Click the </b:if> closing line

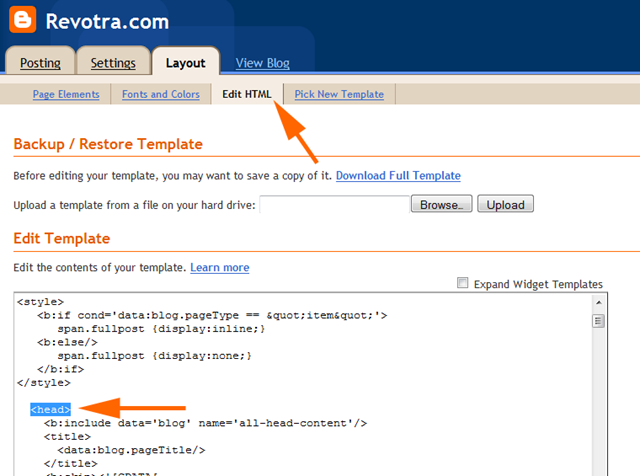pos(60,369)
